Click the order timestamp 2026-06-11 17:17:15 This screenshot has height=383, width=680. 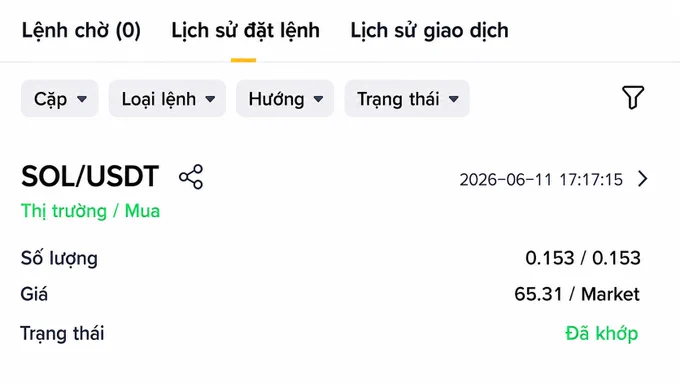coord(541,179)
